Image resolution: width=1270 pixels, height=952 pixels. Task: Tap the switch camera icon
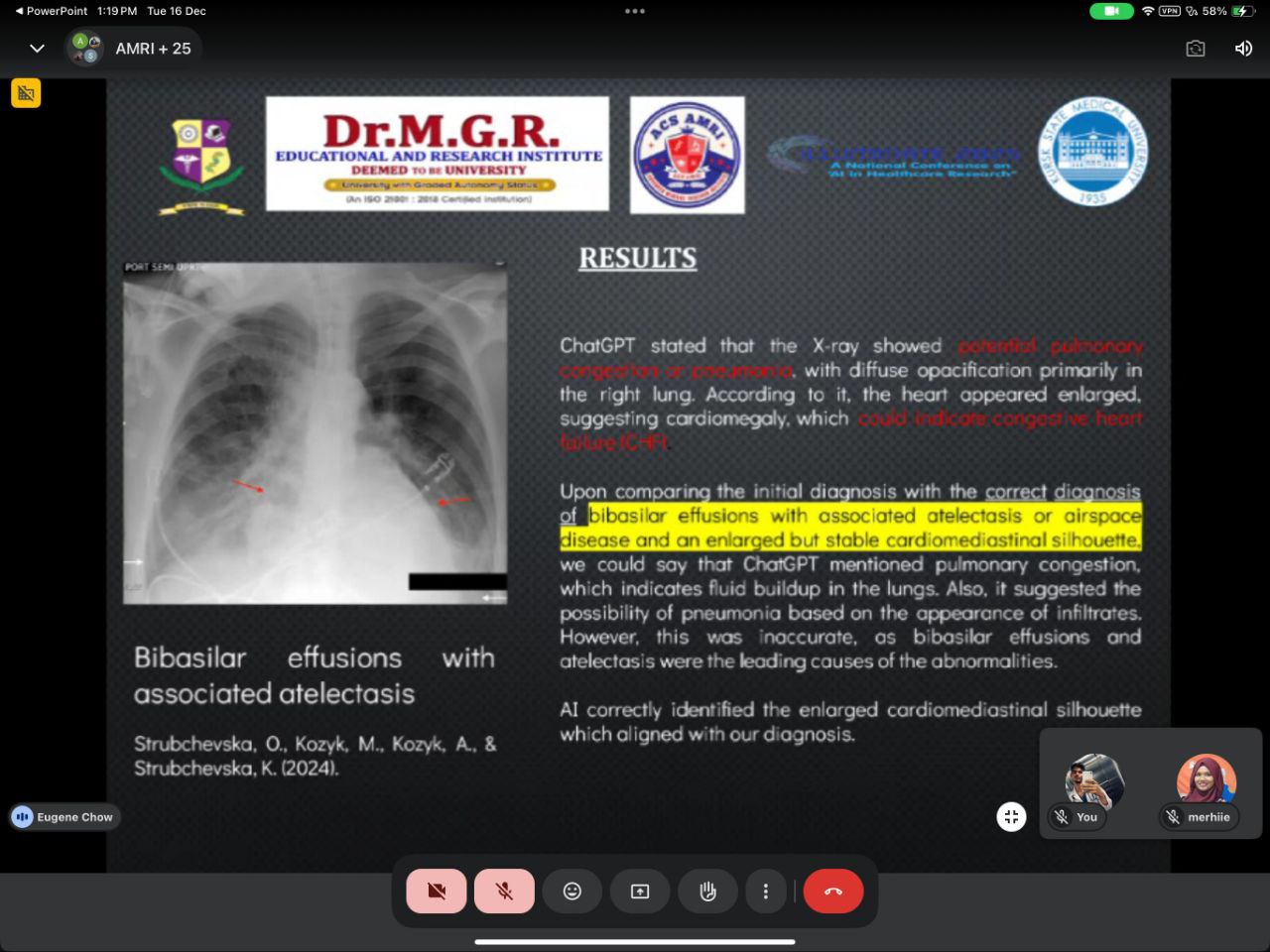[x=1196, y=49]
